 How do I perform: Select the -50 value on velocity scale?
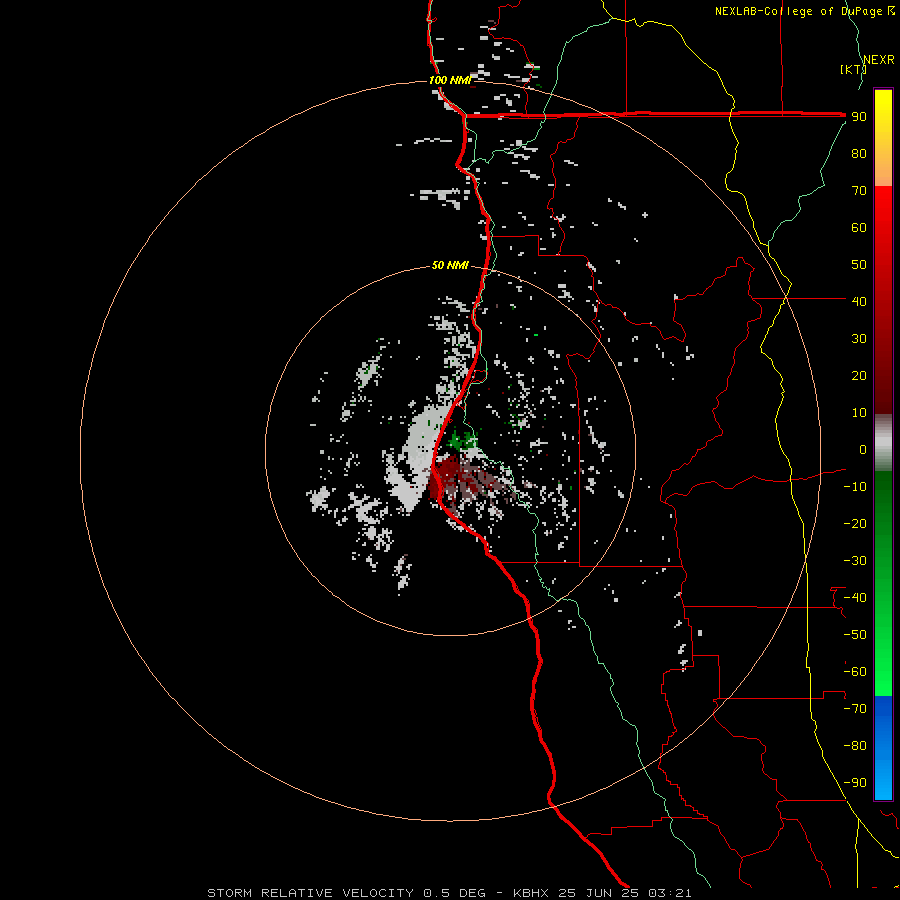tap(855, 635)
